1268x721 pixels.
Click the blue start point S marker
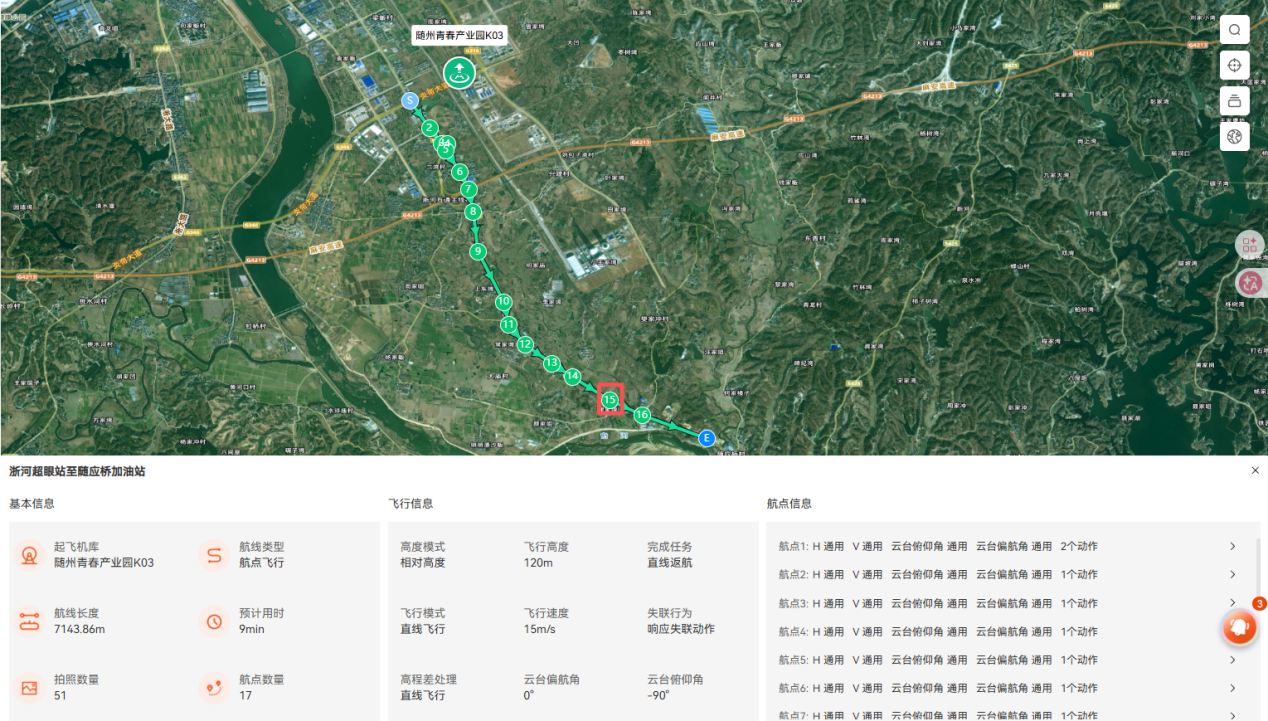tap(409, 101)
